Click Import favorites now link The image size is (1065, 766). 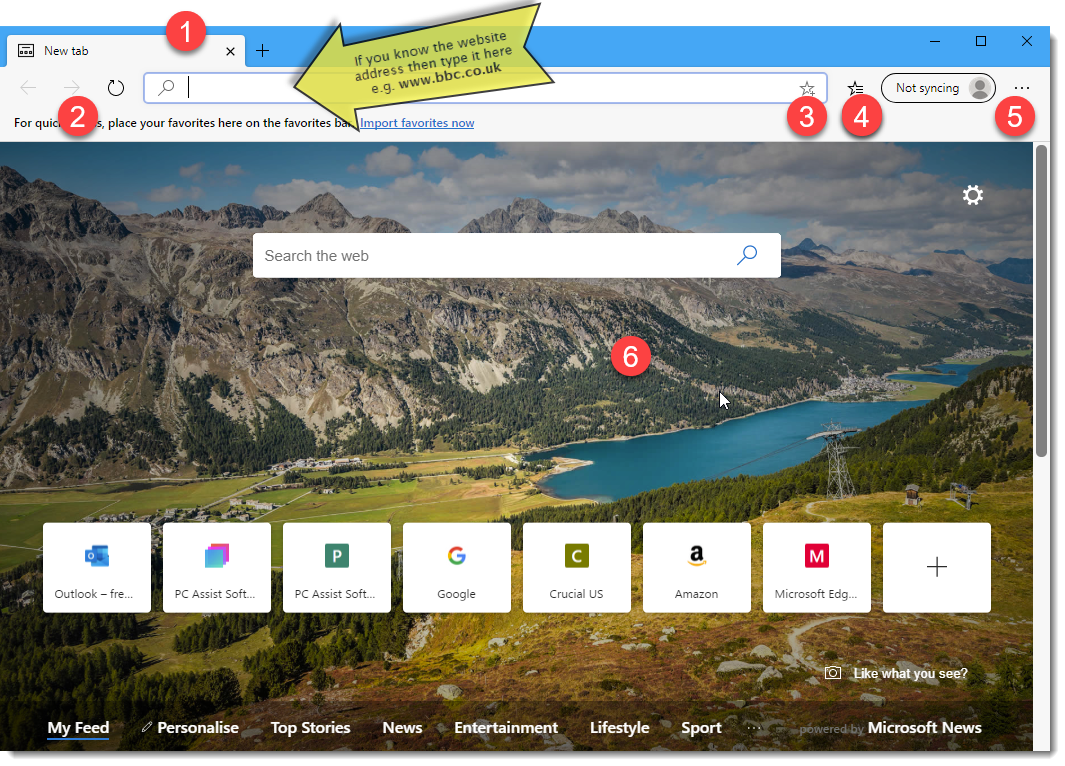(x=417, y=123)
